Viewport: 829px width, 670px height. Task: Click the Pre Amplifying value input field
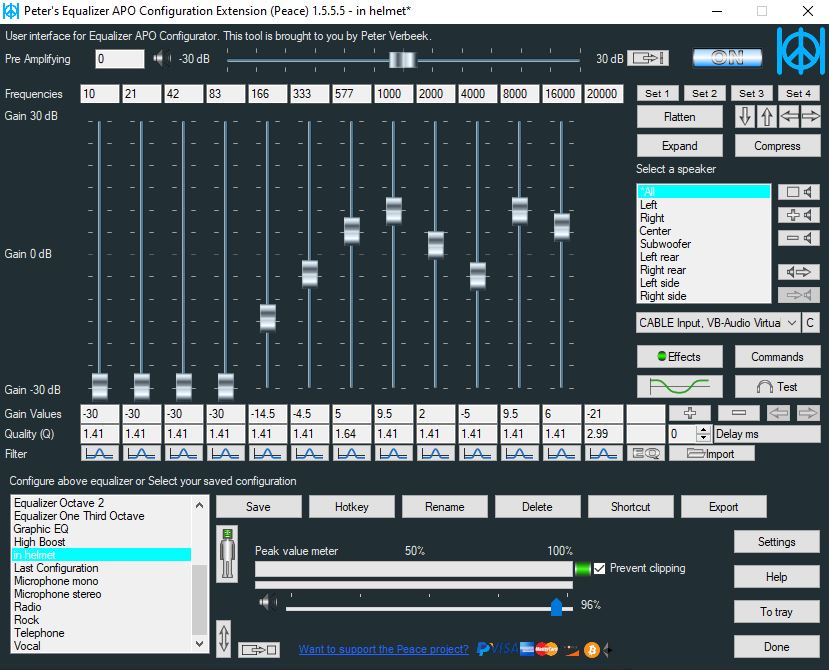coord(119,59)
